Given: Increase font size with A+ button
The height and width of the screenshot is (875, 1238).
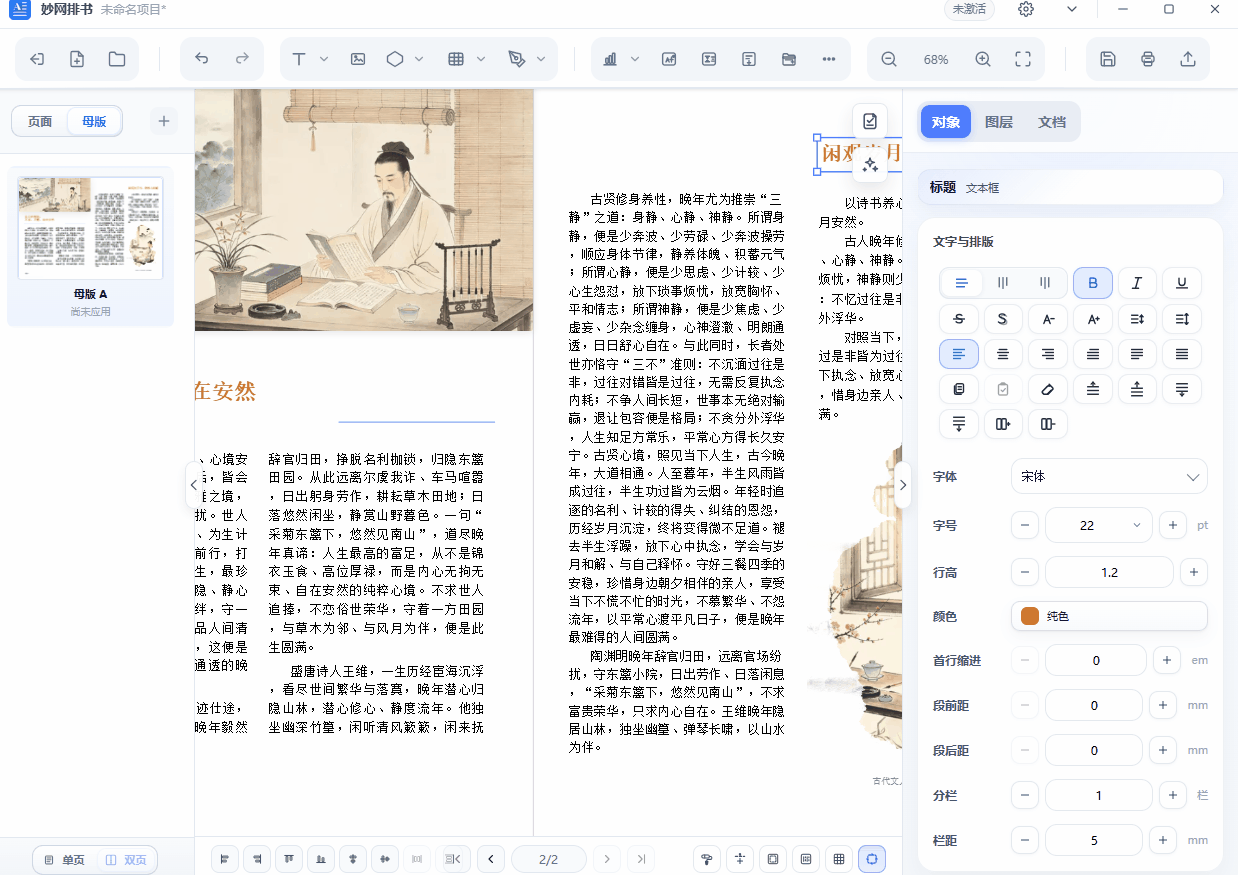Looking at the screenshot, I should 1093,319.
